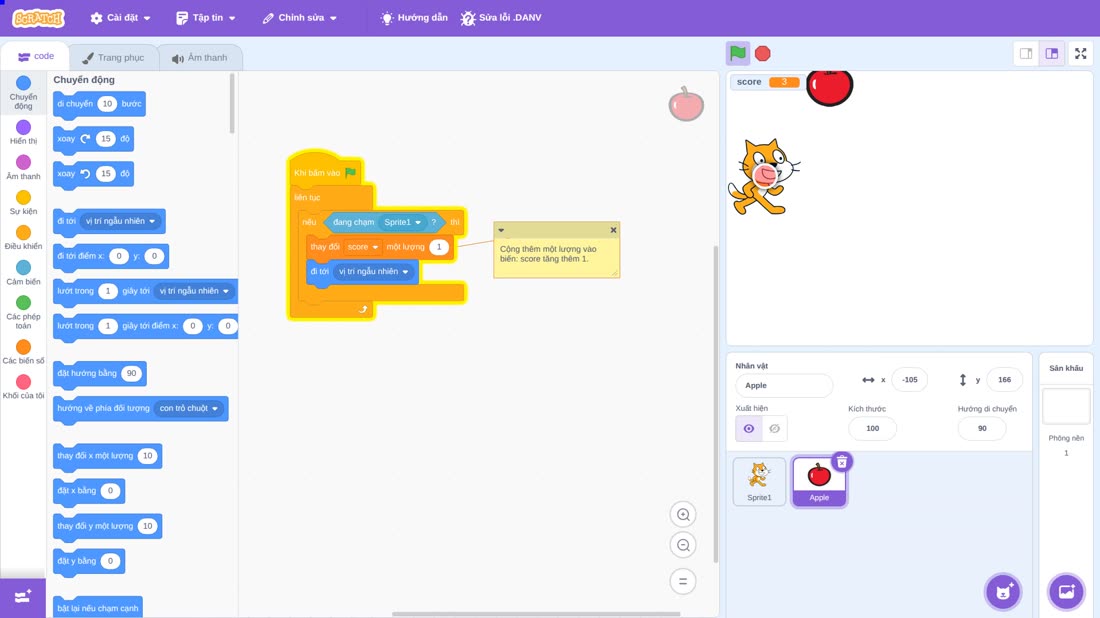1100x618 pixels.
Task: Open score dropdown in thay đổi block
Action: click(x=363, y=247)
